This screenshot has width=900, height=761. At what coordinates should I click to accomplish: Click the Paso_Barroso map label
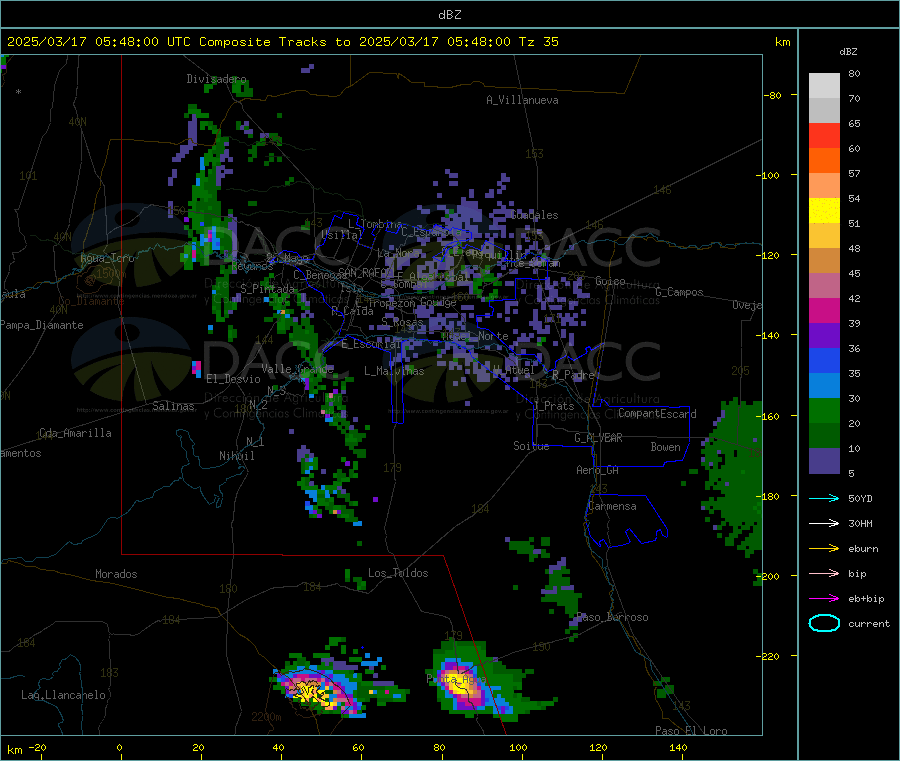pyautogui.click(x=612, y=617)
